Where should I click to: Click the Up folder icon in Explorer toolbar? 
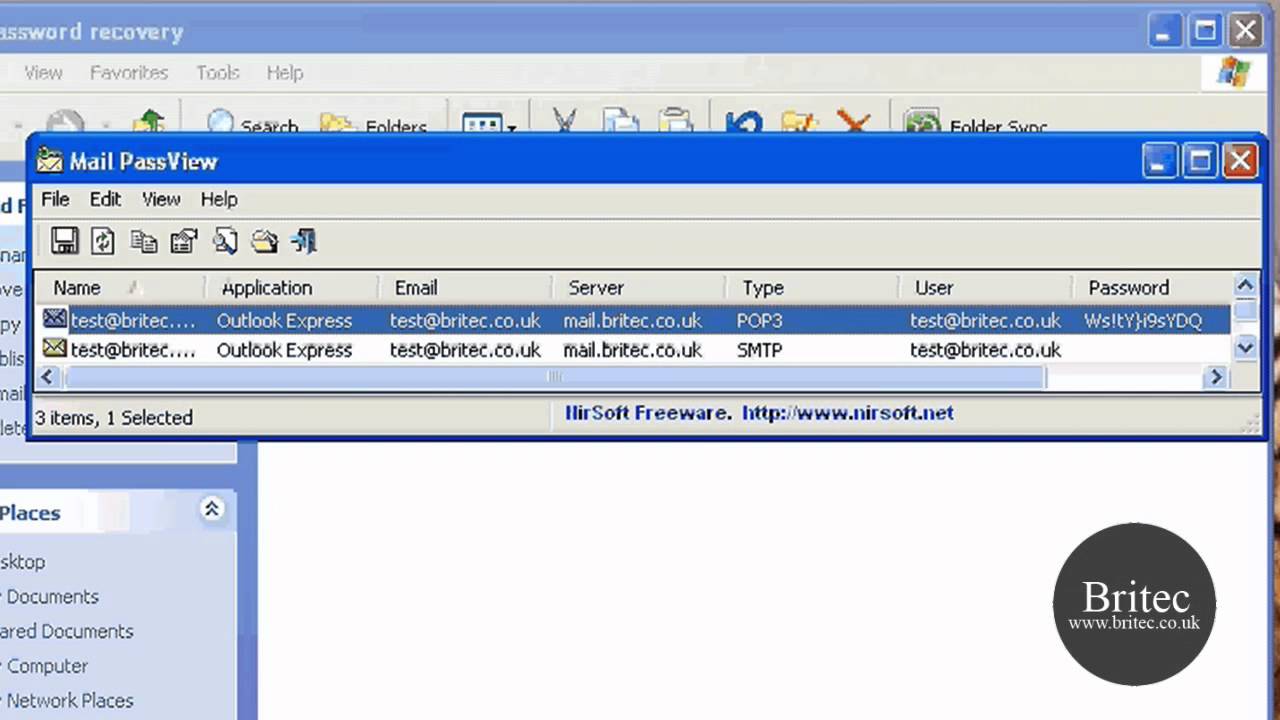click(x=148, y=123)
